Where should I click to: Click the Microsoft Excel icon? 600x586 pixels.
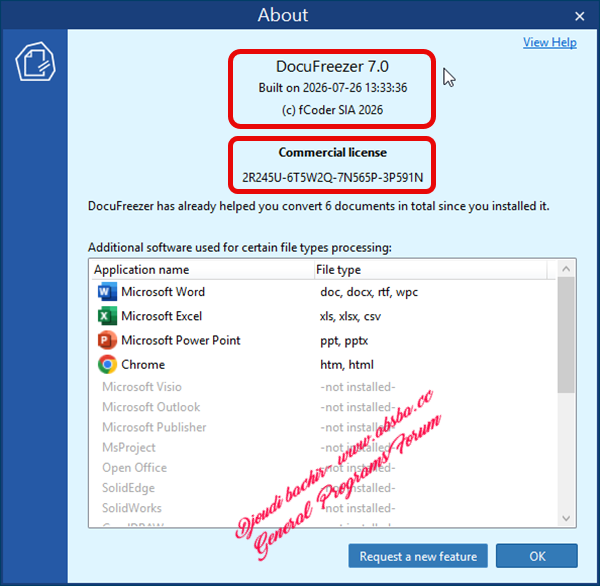pyautogui.click(x=107, y=316)
